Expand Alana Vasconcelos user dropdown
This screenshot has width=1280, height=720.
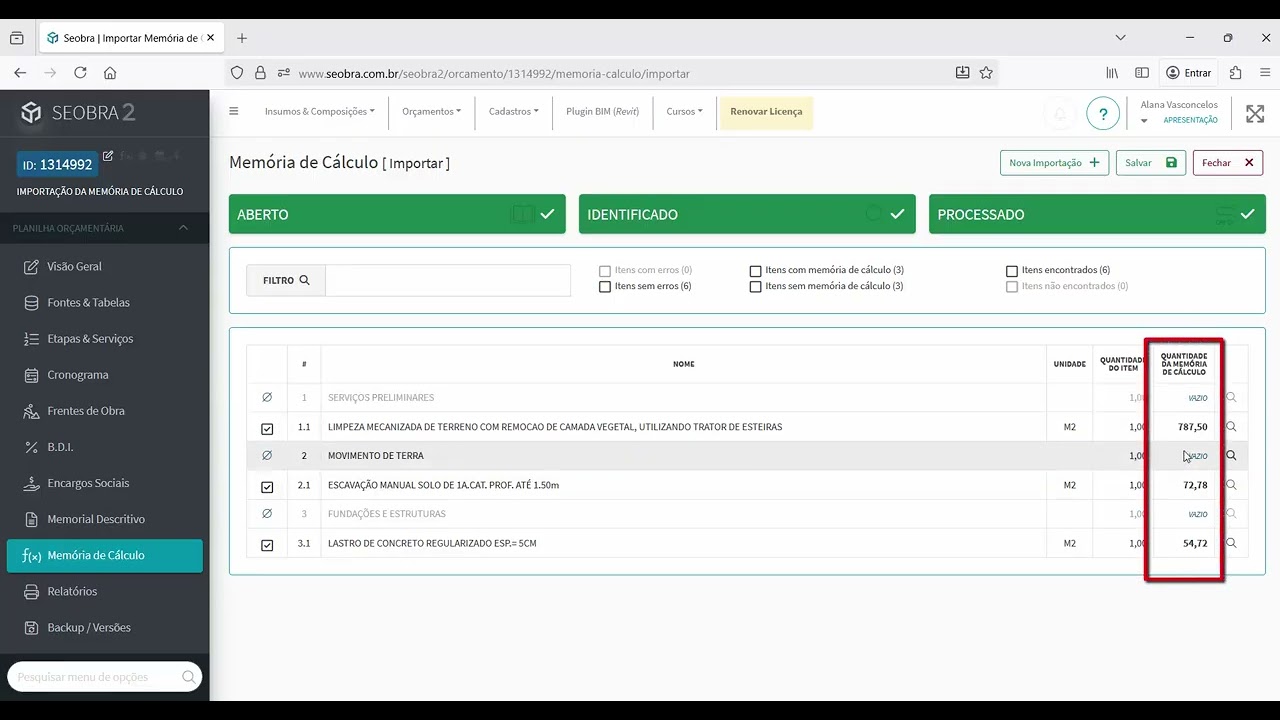click(1144, 121)
